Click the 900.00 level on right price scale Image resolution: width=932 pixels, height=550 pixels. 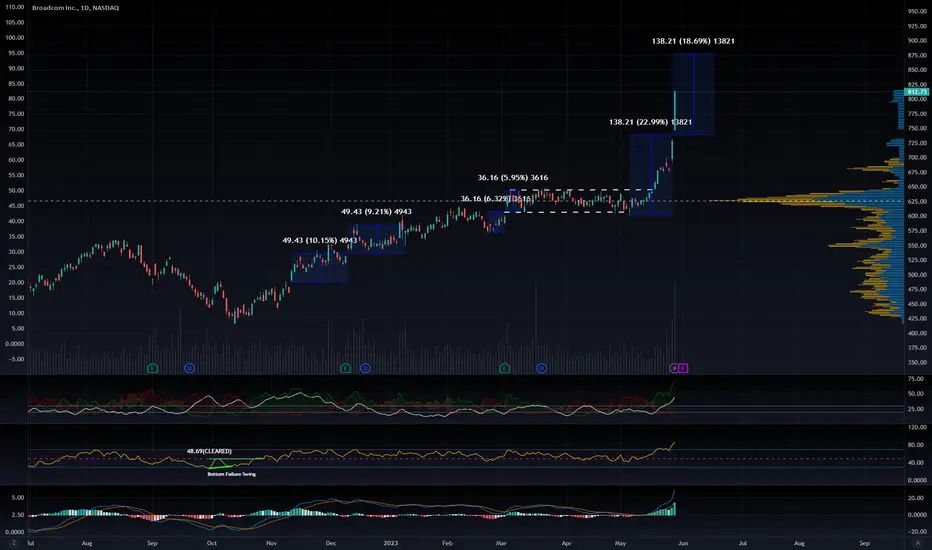(917, 40)
